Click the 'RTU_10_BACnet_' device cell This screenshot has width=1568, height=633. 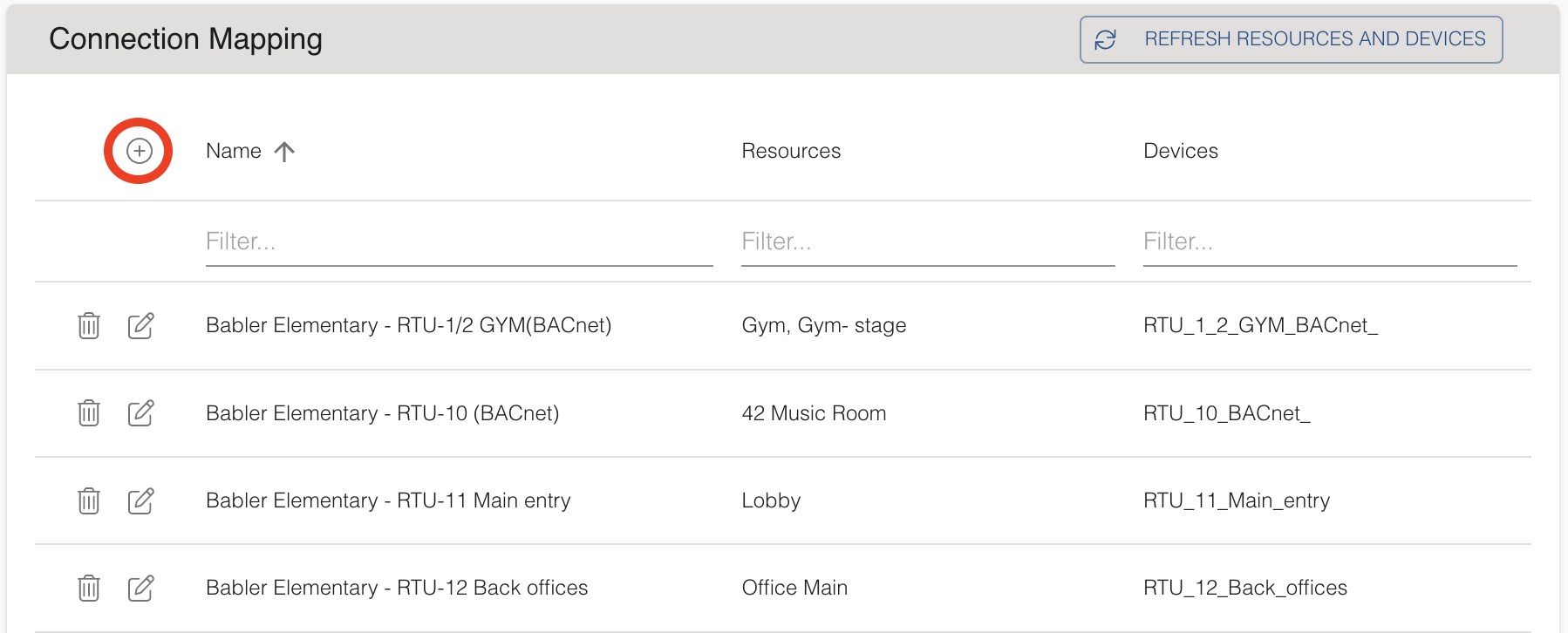[1226, 412]
